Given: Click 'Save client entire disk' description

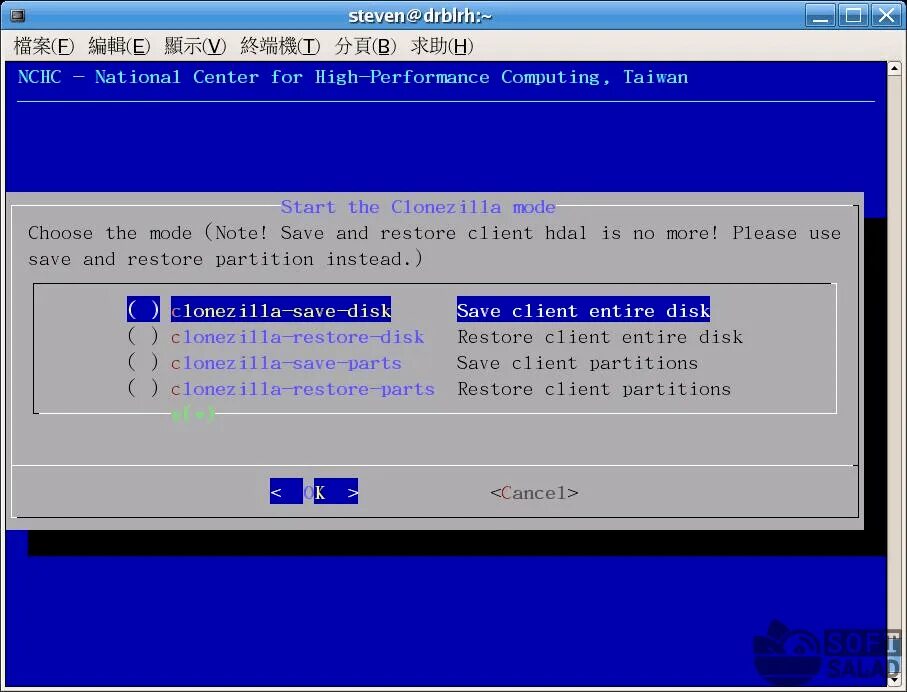Looking at the screenshot, I should tap(583, 311).
